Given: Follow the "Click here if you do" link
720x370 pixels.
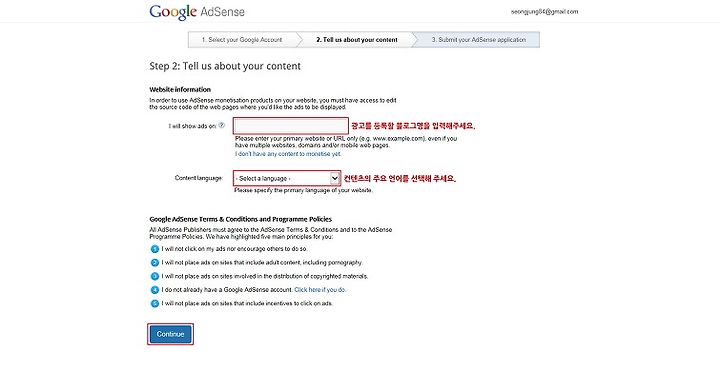Looking at the screenshot, I should click(320, 290).
